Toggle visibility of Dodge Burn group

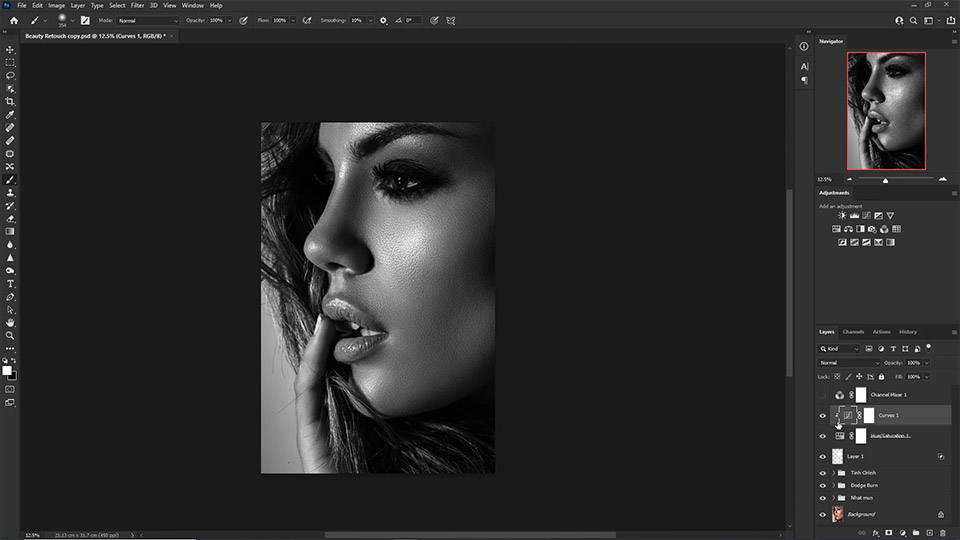click(823, 485)
